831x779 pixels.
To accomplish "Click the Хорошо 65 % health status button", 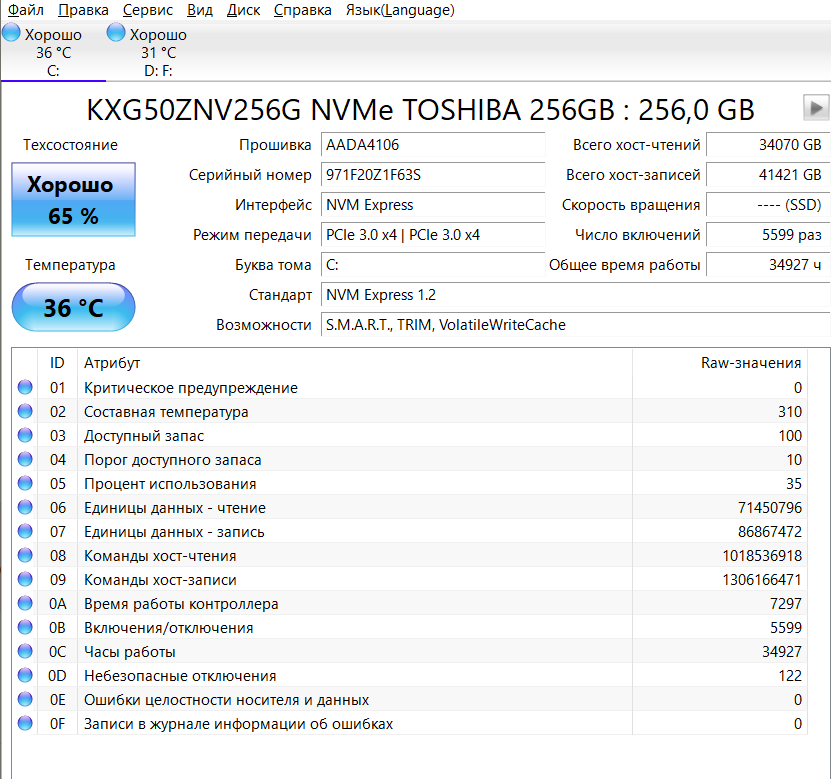I will point(73,200).
